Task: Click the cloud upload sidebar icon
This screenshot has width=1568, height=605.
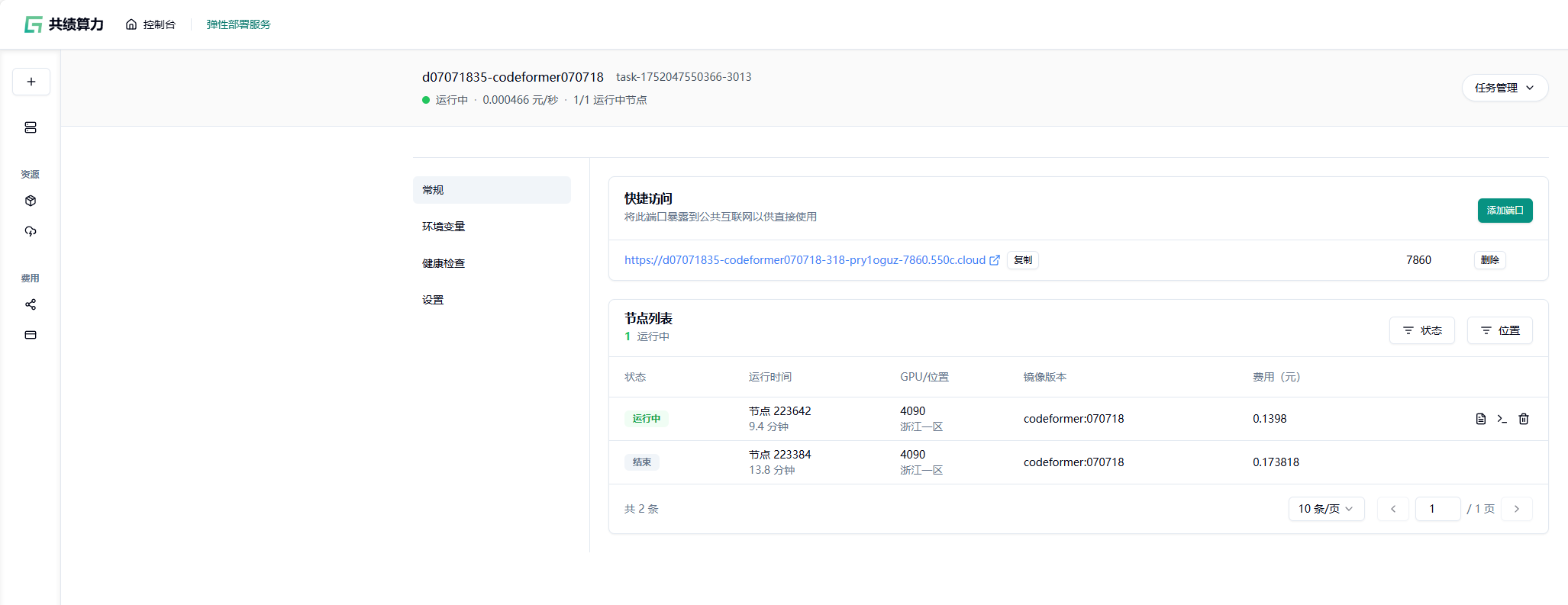Action: tap(31, 231)
